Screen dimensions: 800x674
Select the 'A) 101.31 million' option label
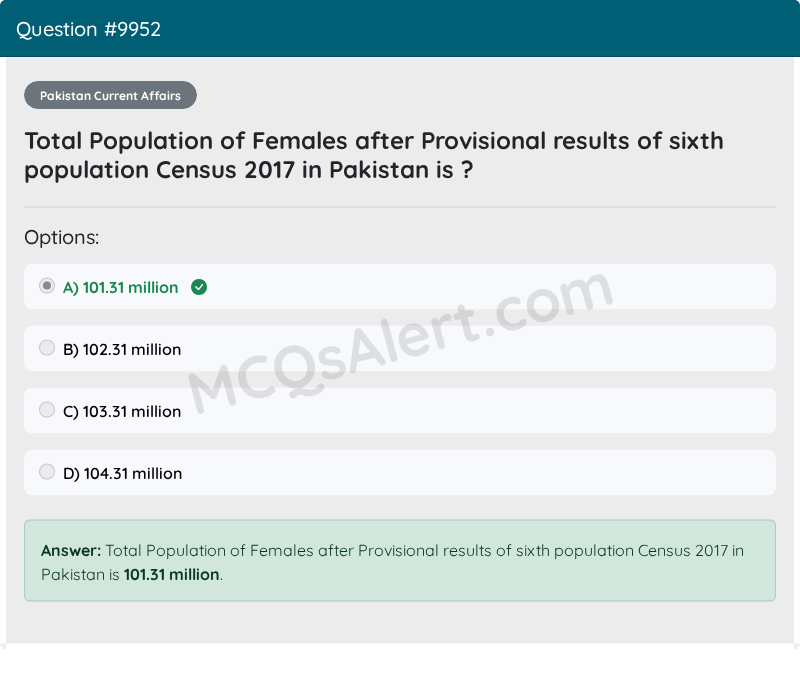pyautogui.click(x=120, y=288)
